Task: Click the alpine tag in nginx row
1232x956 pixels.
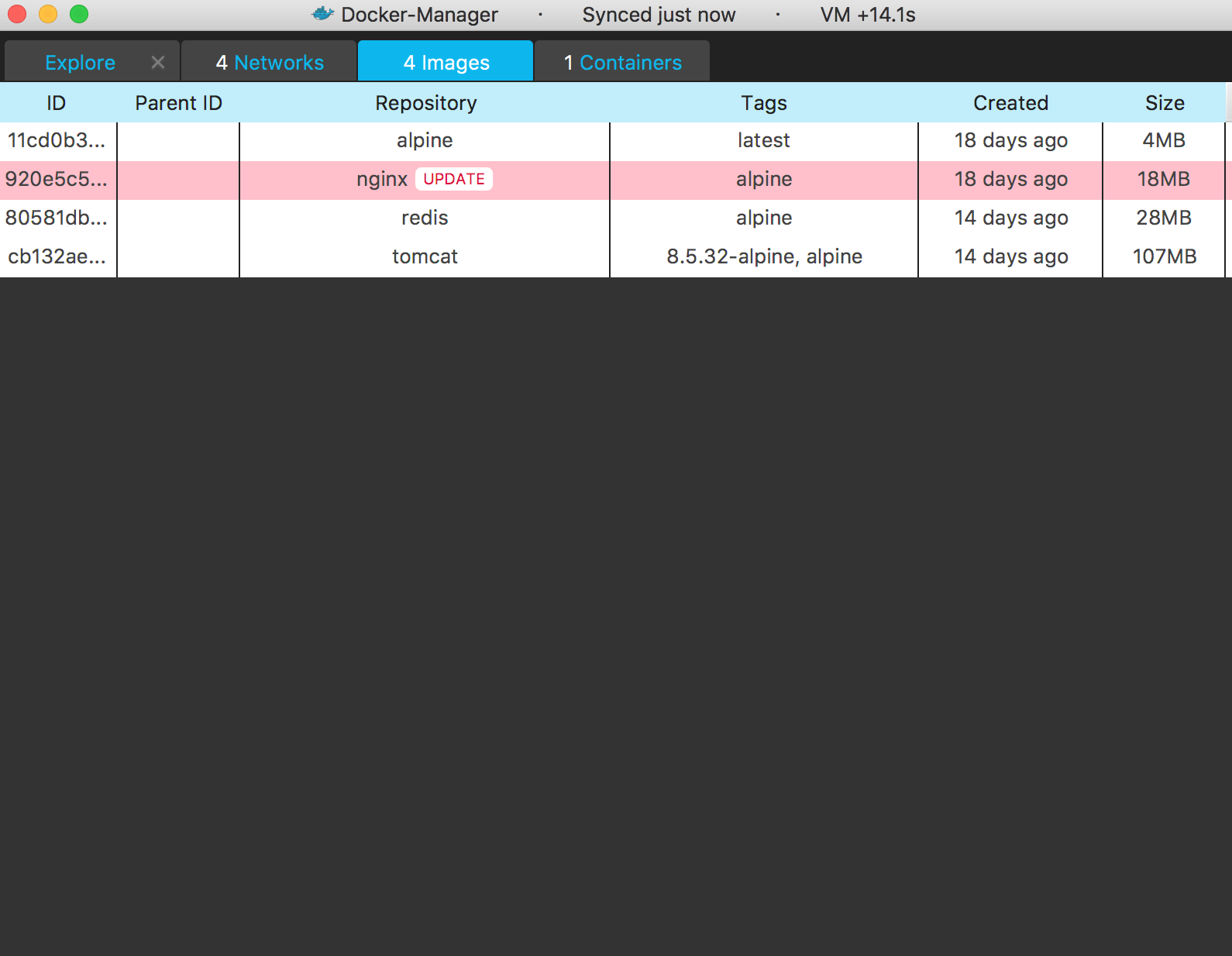Action: pyautogui.click(x=764, y=179)
